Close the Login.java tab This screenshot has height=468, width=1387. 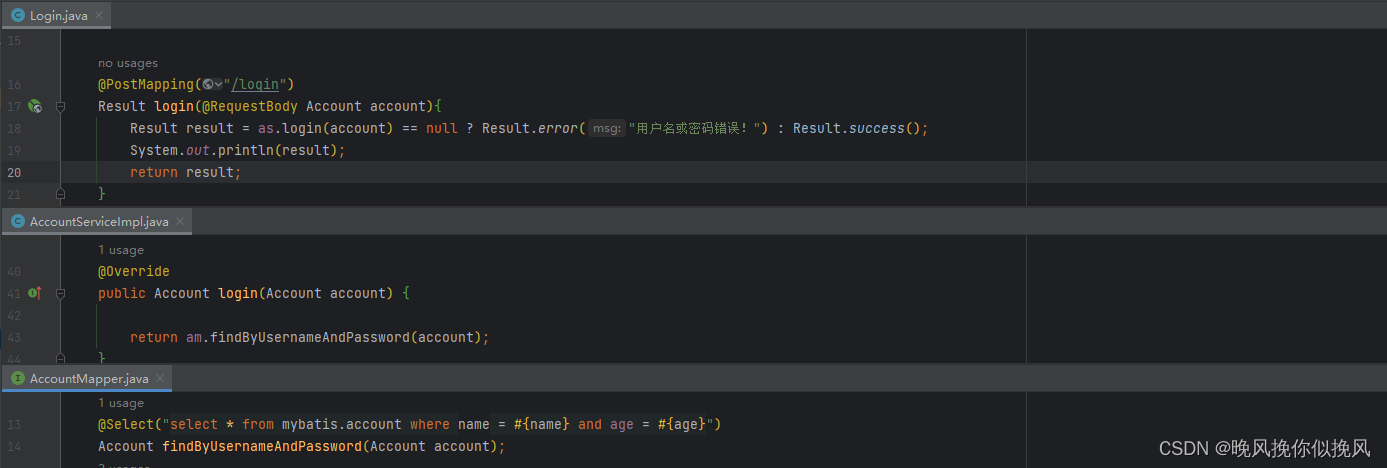tap(99, 15)
